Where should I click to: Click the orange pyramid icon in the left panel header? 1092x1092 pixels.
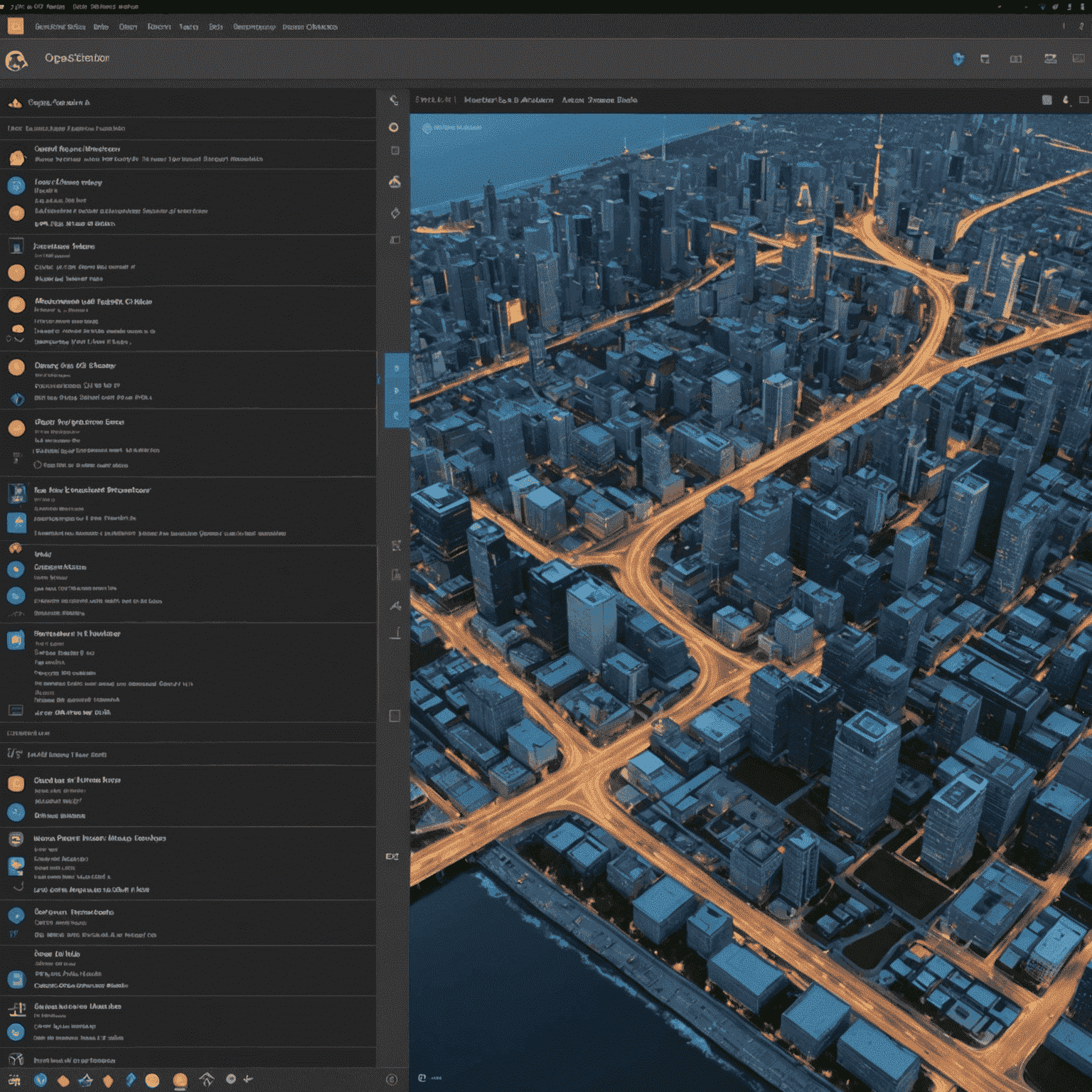(x=15, y=103)
